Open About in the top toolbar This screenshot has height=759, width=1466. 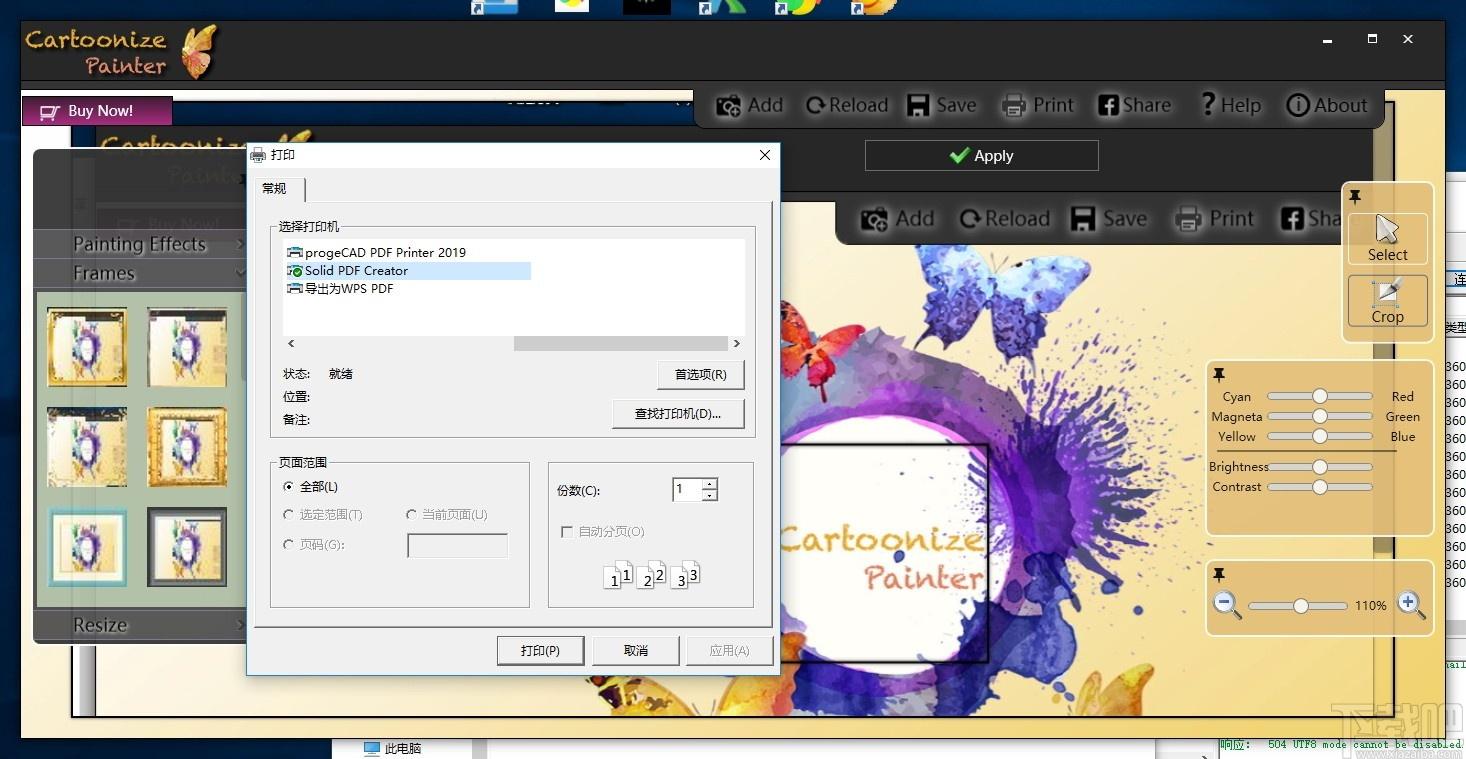tap(1326, 106)
